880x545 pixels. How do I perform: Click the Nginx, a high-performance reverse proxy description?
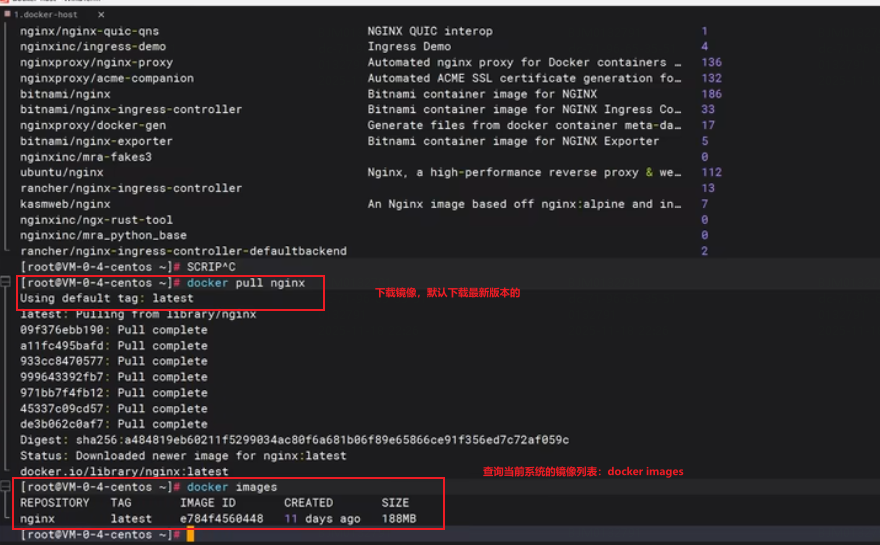click(x=524, y=172)
